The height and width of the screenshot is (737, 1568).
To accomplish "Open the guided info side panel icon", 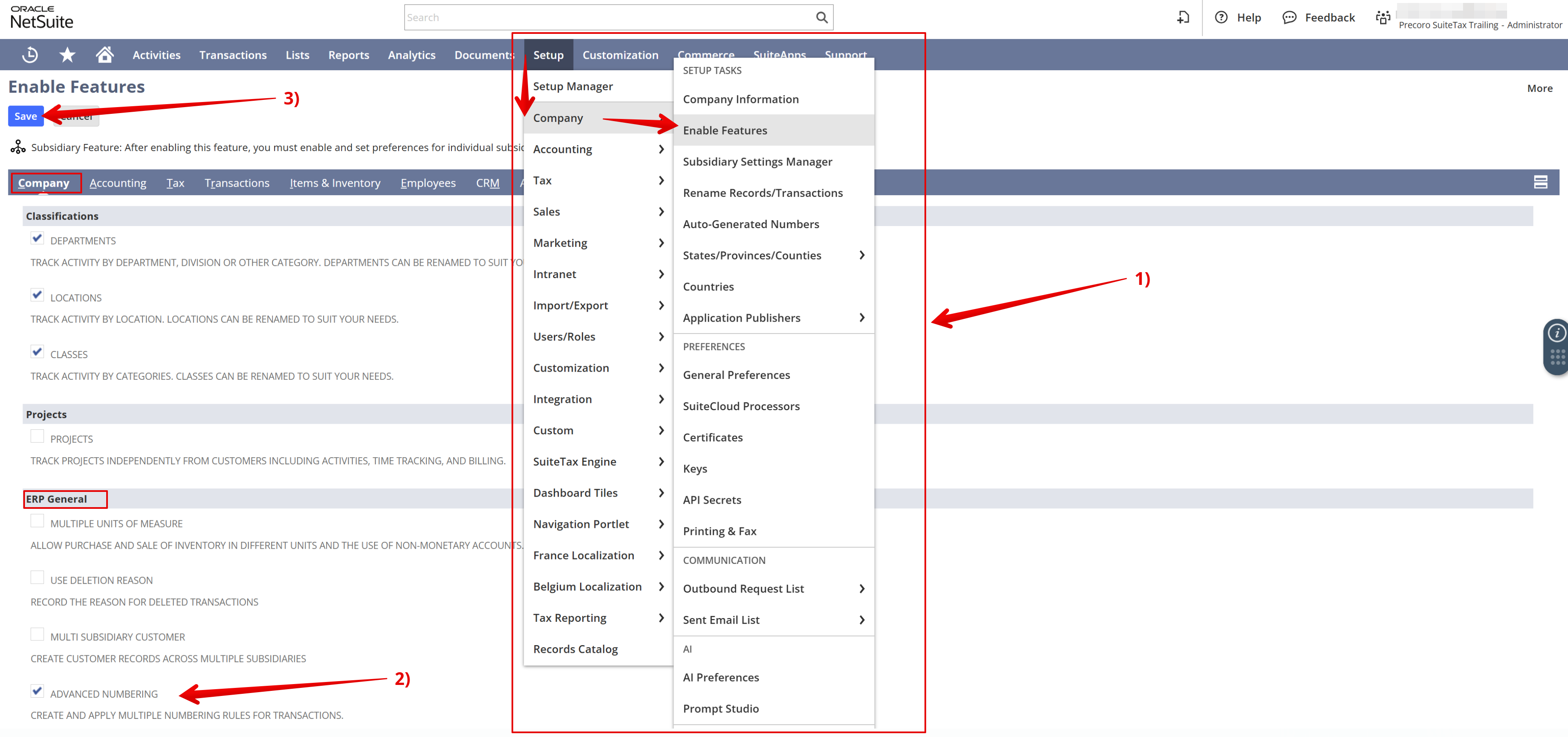I will 1557,333.
